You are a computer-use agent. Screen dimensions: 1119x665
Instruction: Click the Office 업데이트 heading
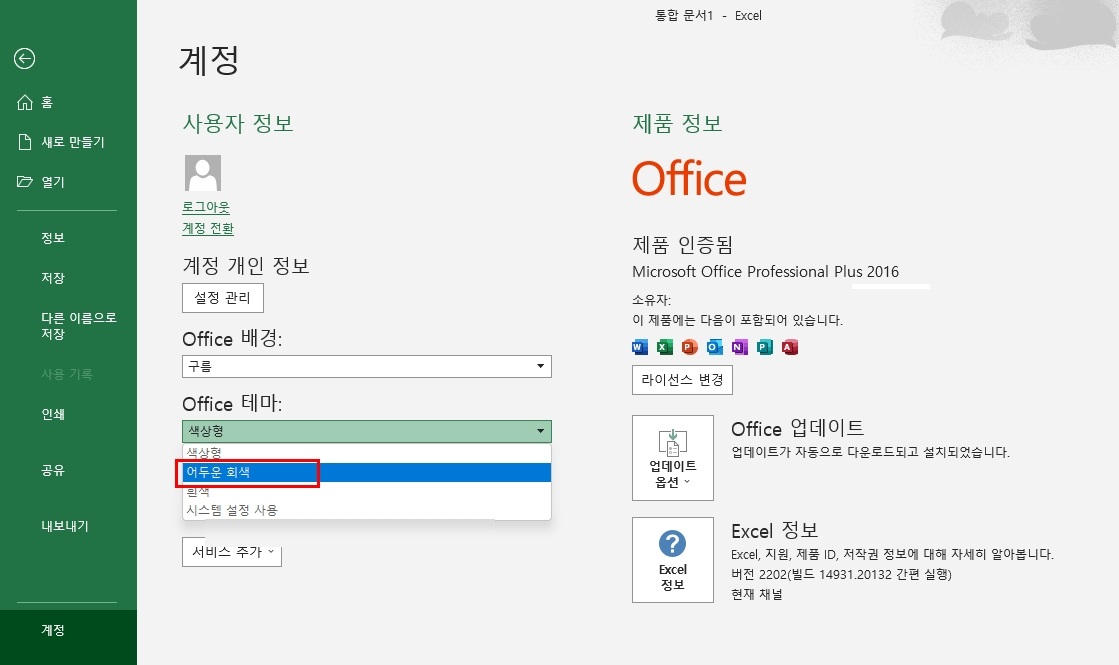[x=797, y=428]
